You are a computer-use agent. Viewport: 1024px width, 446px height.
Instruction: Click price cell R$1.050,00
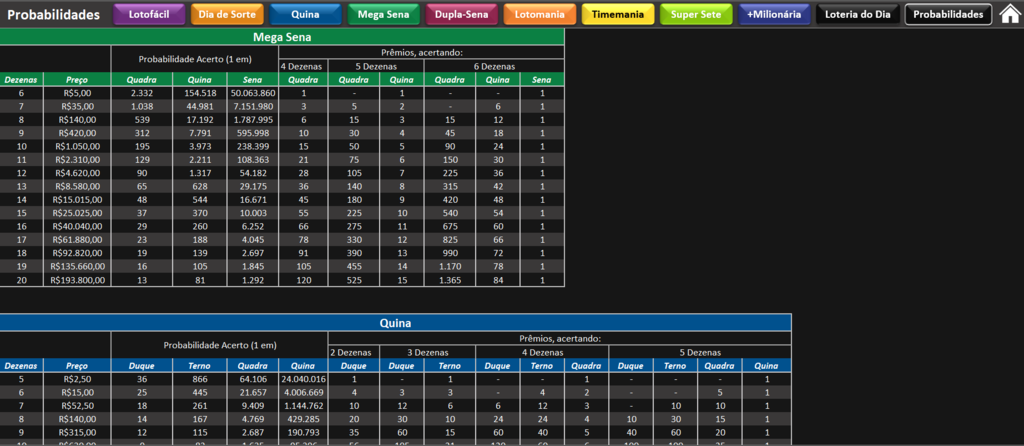(78, 146)
